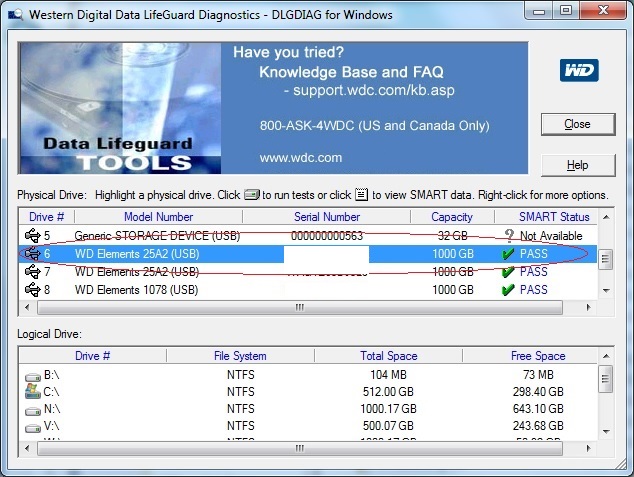
Task: Click logical drive list scroll right arrow
Action: [x=589, y=448]
